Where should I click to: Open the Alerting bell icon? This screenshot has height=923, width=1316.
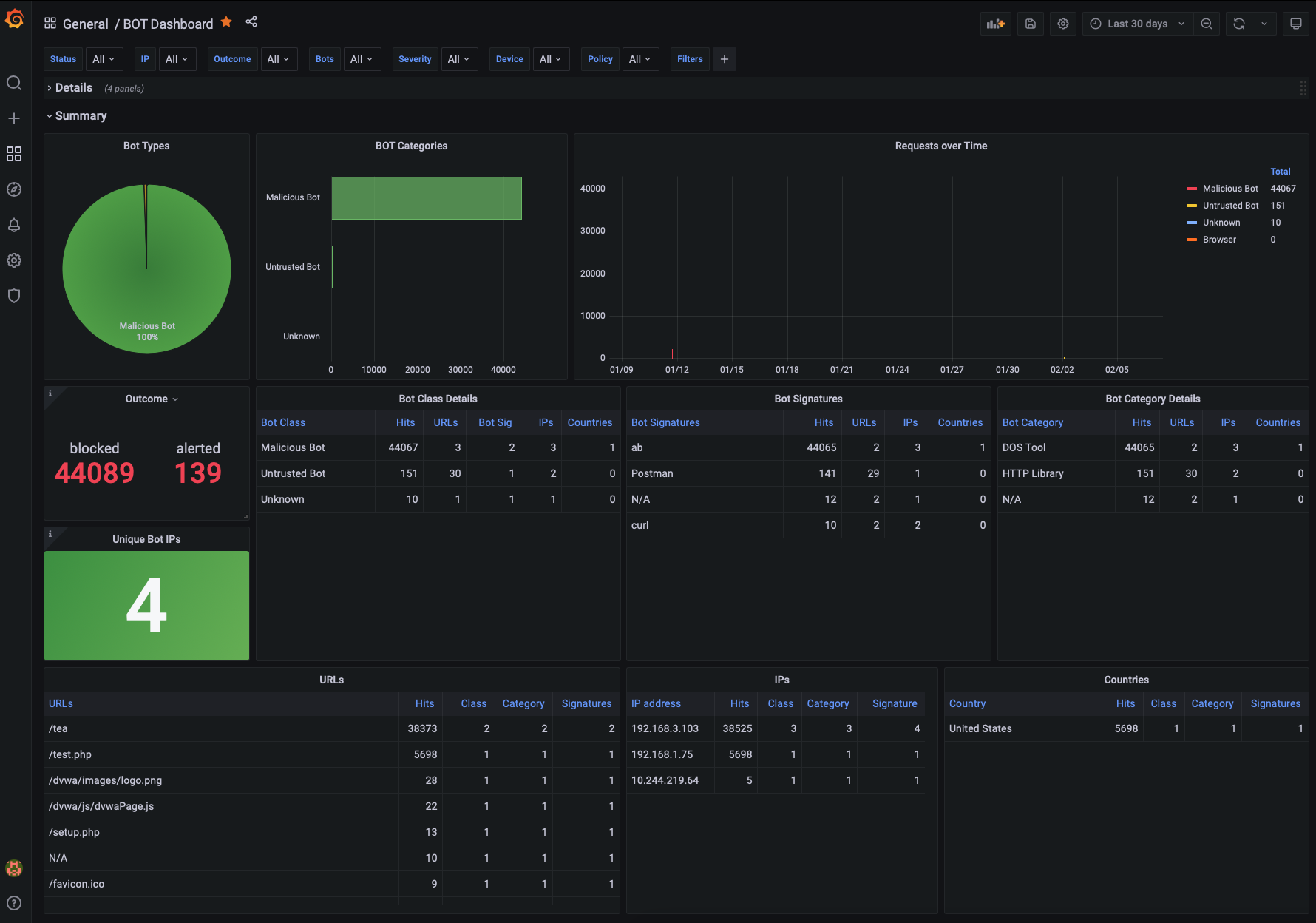14,225
